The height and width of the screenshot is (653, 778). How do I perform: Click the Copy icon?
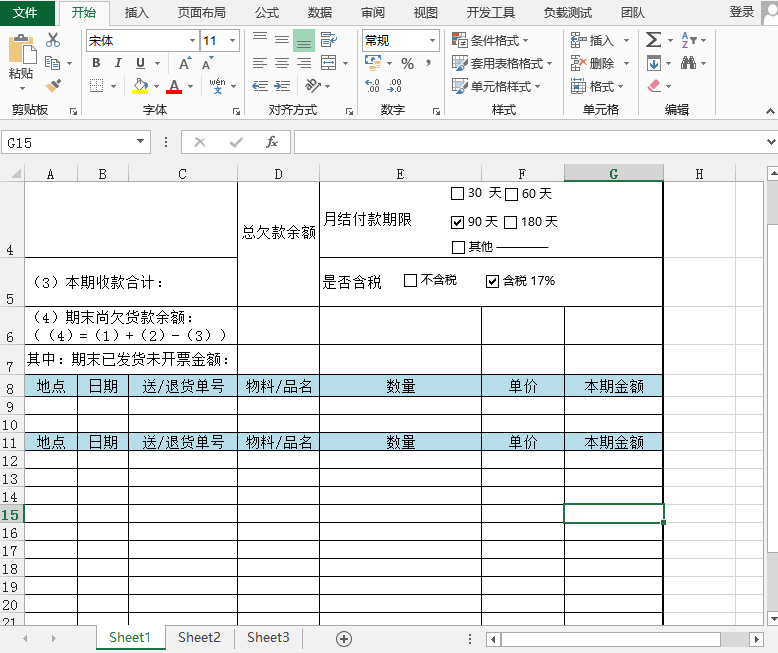tap(53, 63)
